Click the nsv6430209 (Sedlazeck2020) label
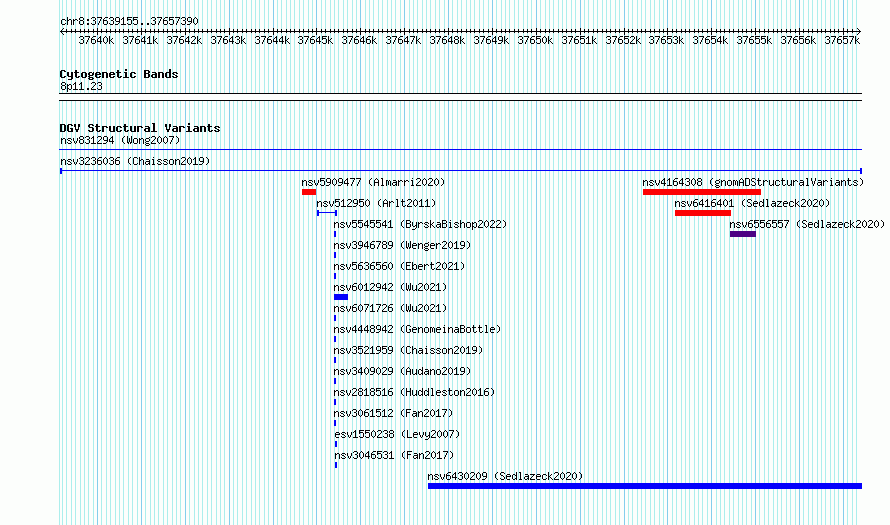The height and width of the screenshot is (525, 890). pos(505,476)
